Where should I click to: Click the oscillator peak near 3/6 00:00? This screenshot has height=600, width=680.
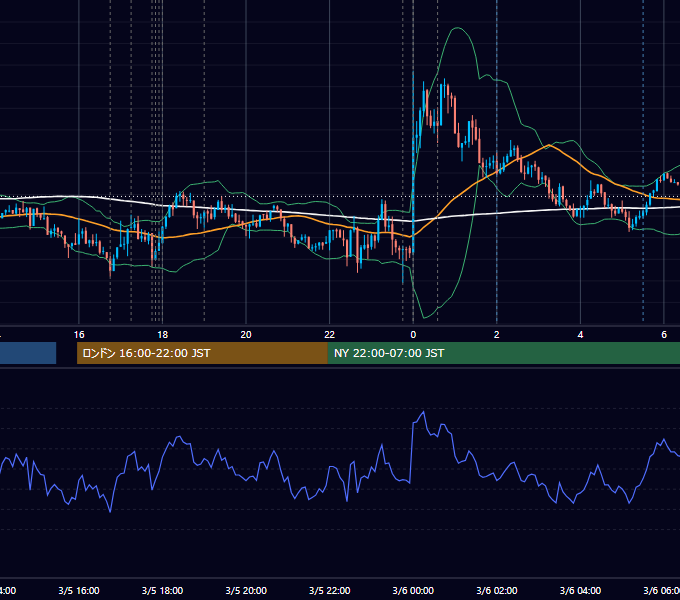[423, 412]
